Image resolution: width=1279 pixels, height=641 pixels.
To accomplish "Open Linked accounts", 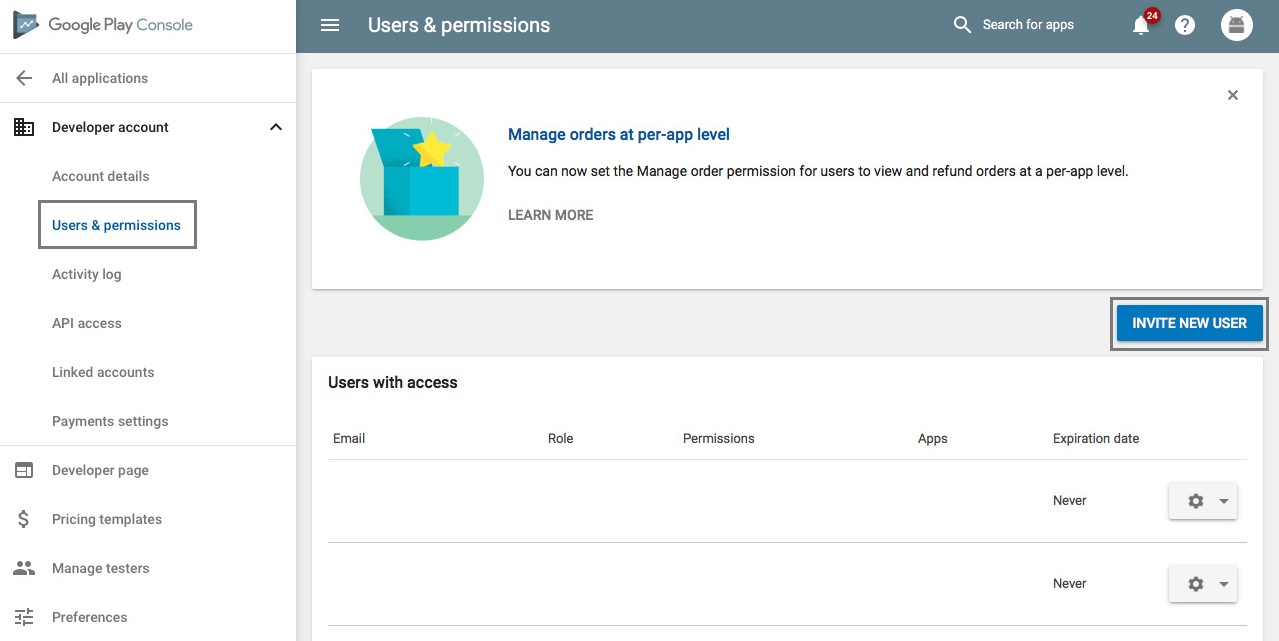I will 103,372.
